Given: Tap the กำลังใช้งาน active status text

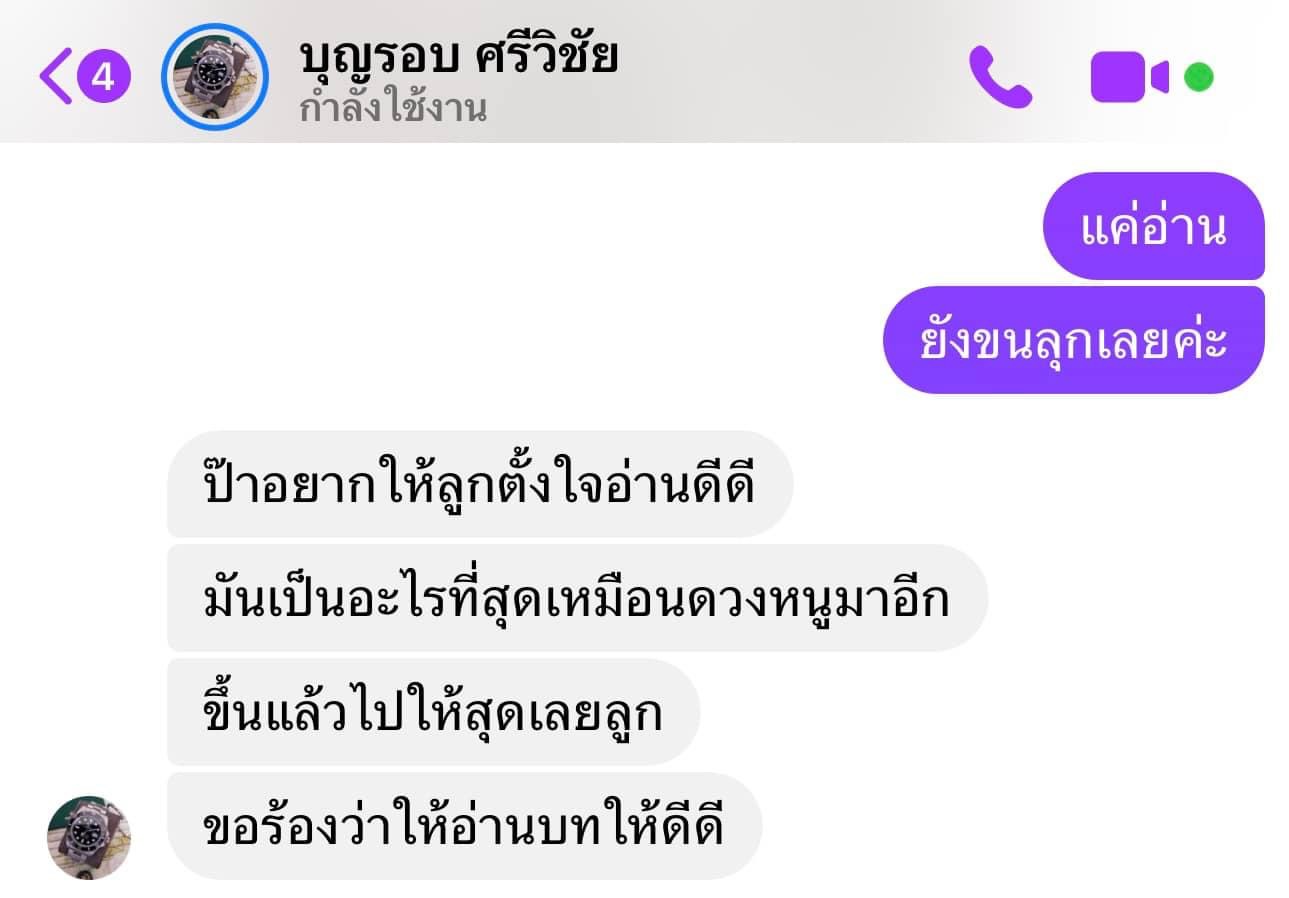Looking at the screenshot, I should [x=393, y=107].
